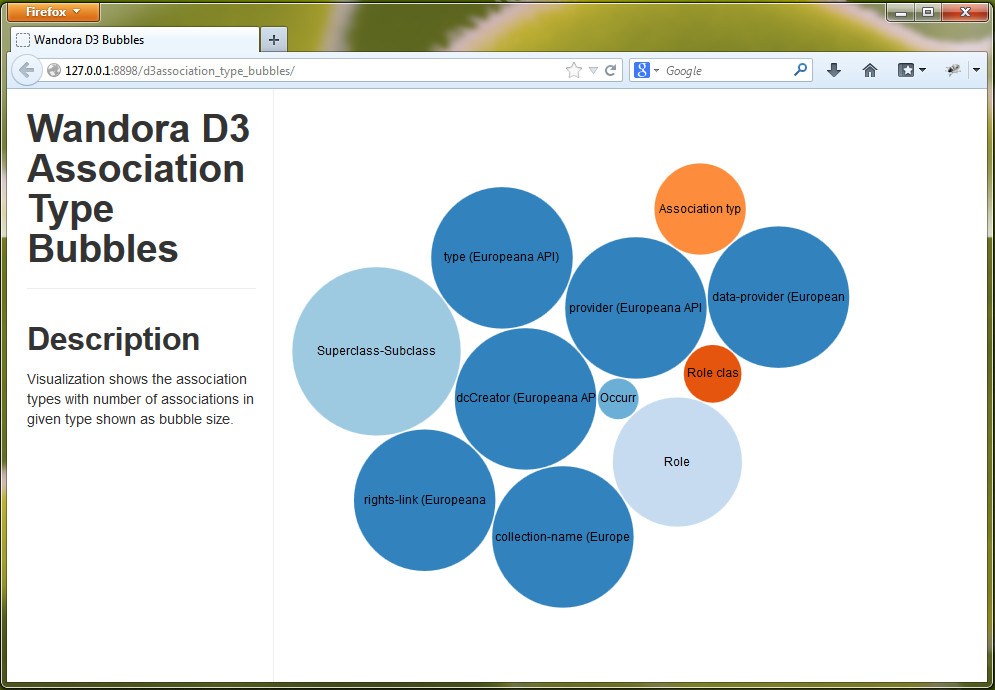
Task: Toggle bookmarking with the star icon
Action: (572, 70)
